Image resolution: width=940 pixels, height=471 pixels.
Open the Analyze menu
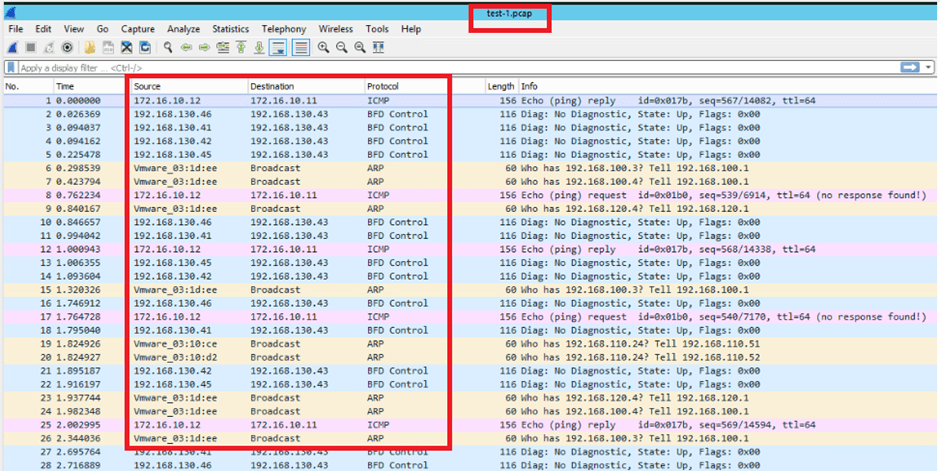[x=183, y=29]
